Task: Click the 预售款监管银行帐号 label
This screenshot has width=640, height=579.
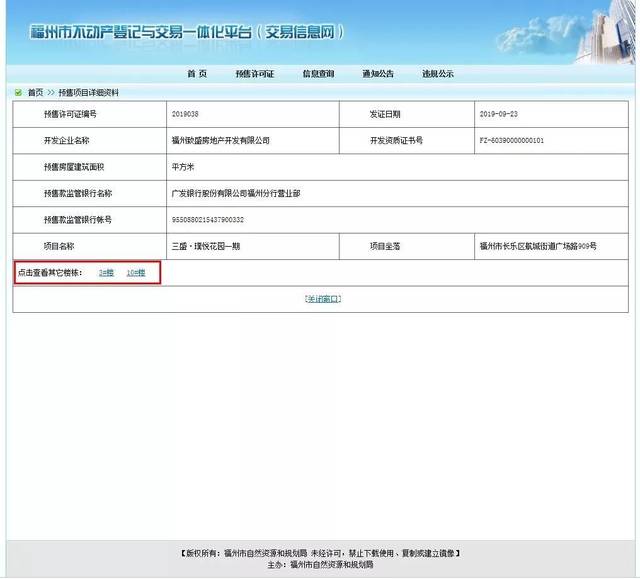Action: 78,220
